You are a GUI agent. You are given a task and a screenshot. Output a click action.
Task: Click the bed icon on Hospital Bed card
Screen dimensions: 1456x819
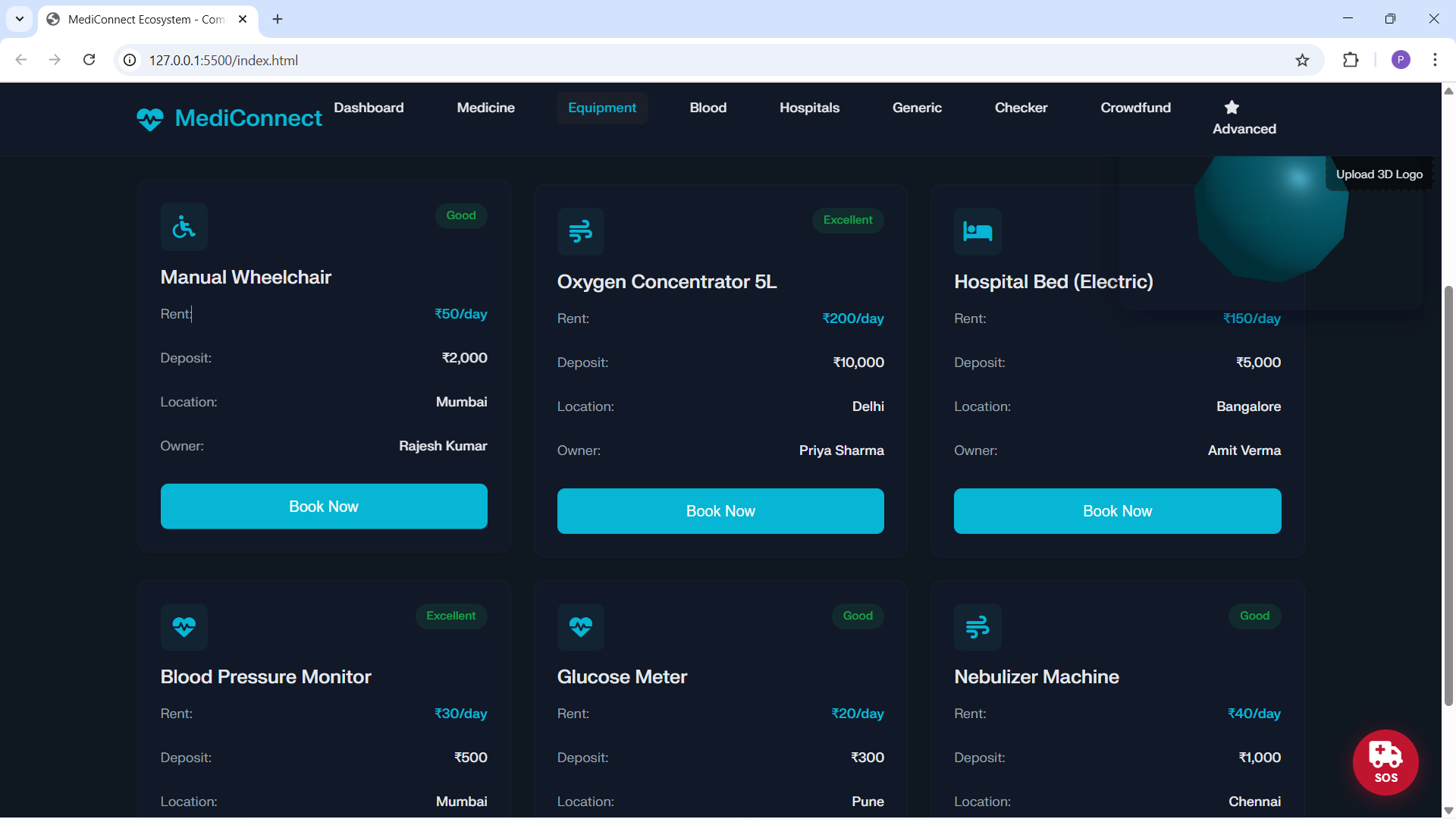[977, 231]
